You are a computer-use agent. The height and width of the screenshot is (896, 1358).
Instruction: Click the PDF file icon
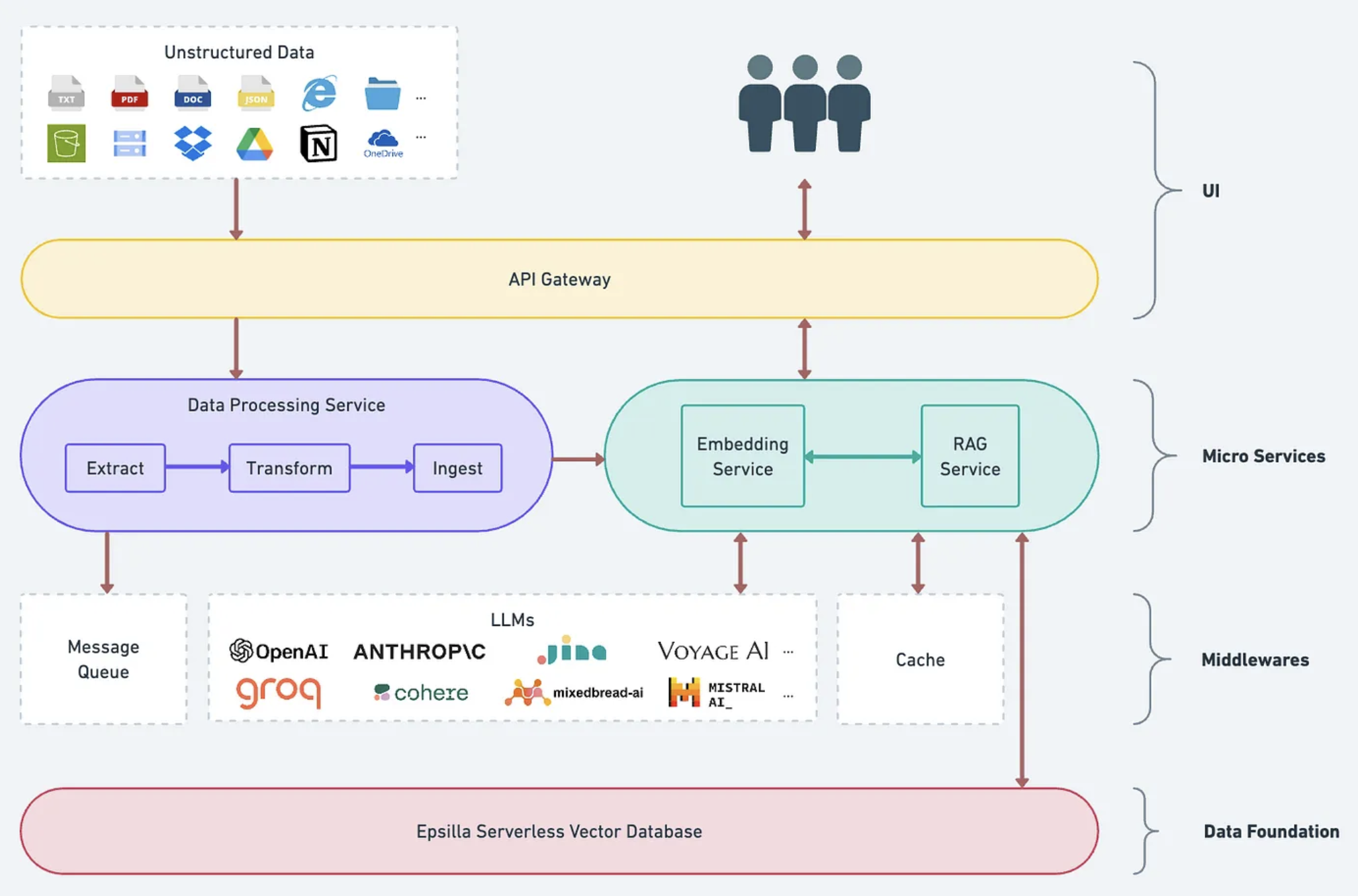coord(129,93)
